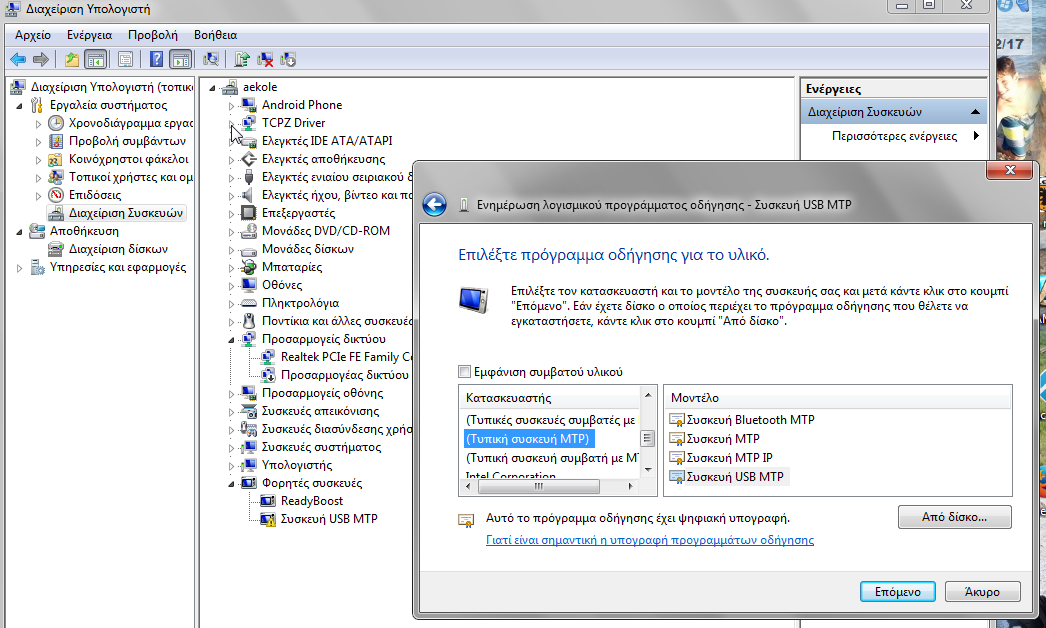The width and height of the screenshot is (1046, 628).
Task: Select 'Συσκευή Bluetooth MTP' in model list
Action: point(749,420)
